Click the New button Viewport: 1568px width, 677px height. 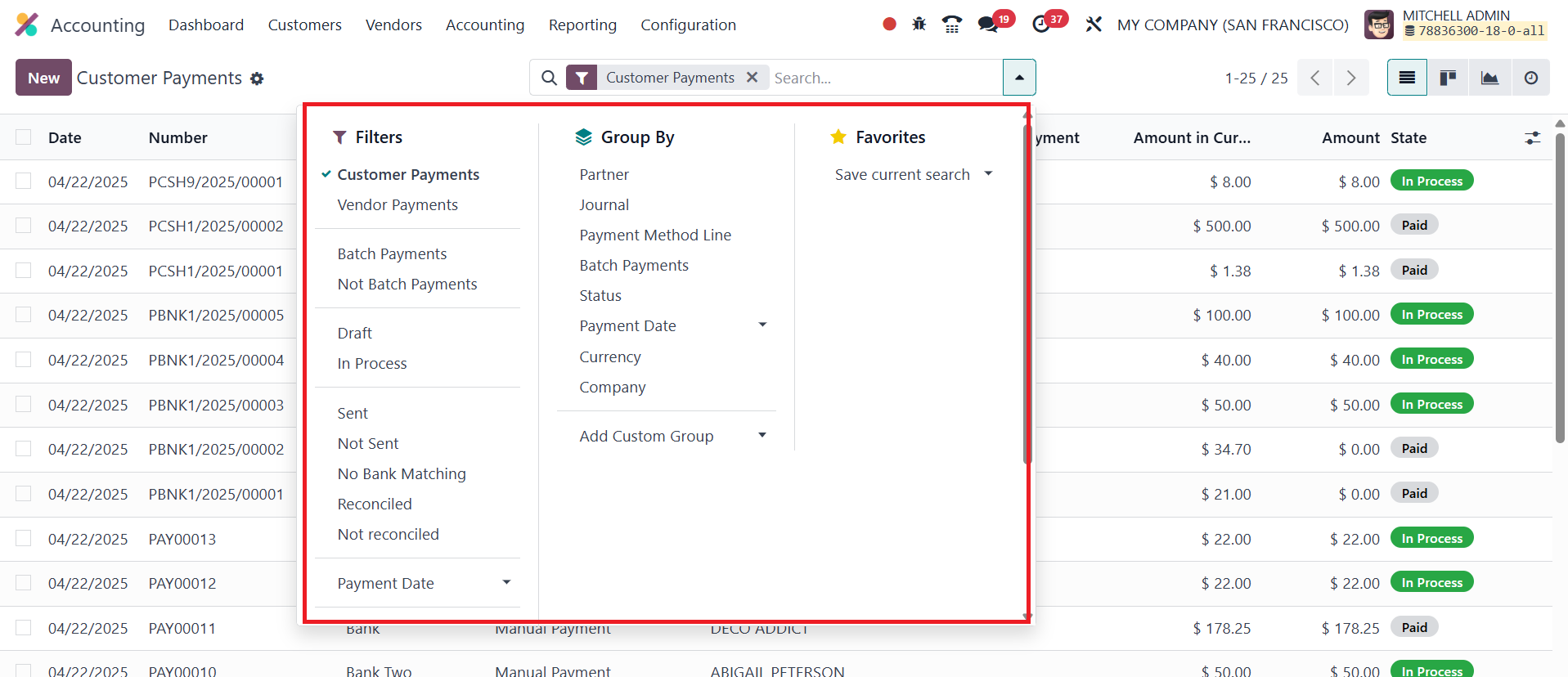click(43, 78)
